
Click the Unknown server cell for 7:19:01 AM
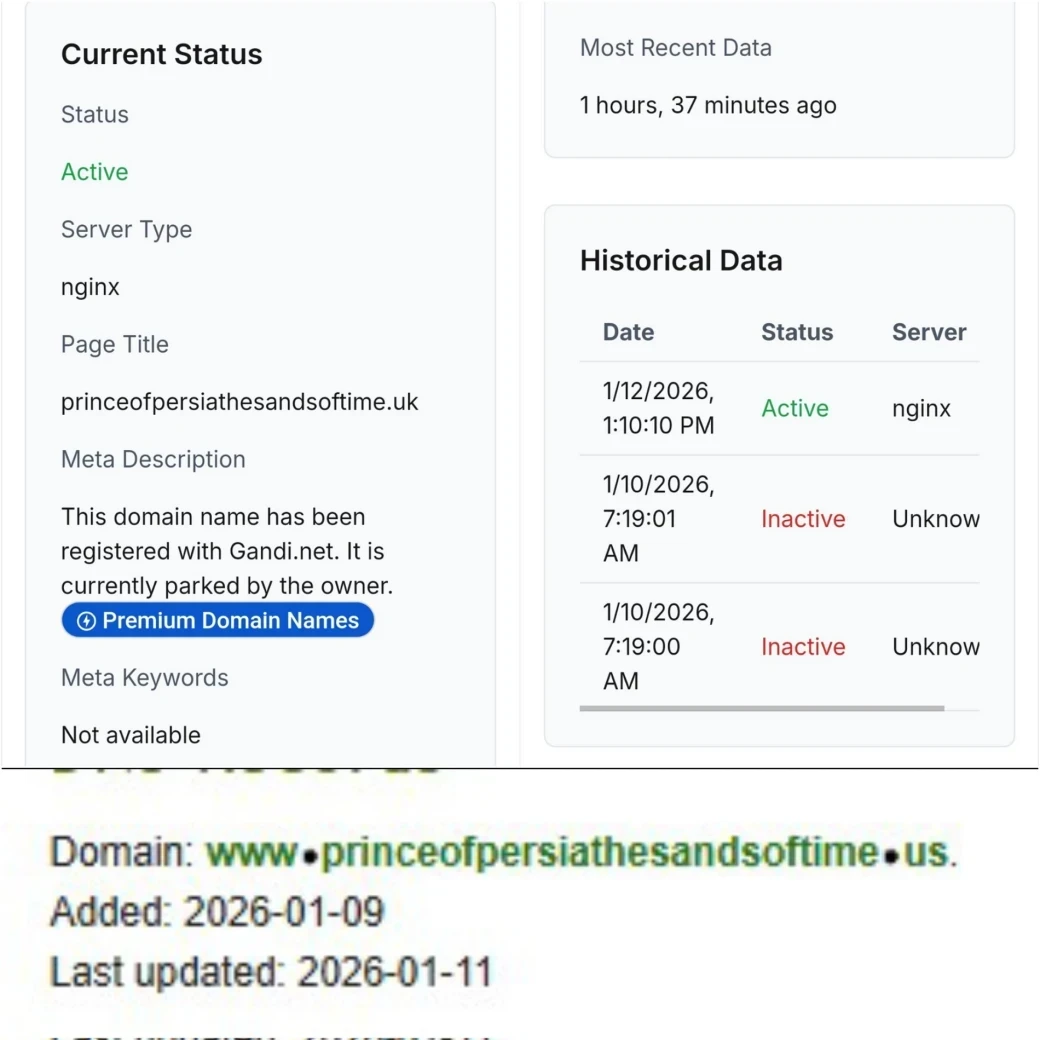(935, 519)
